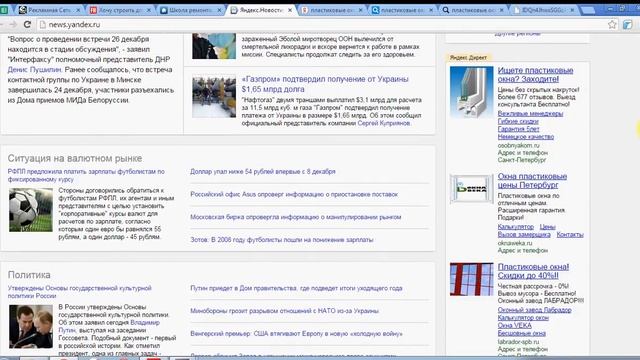Image resolution: width=640 pixels, height=360 pixels.
Task: Switch to the Школа ремонта tab
Action: click(191, 10)
